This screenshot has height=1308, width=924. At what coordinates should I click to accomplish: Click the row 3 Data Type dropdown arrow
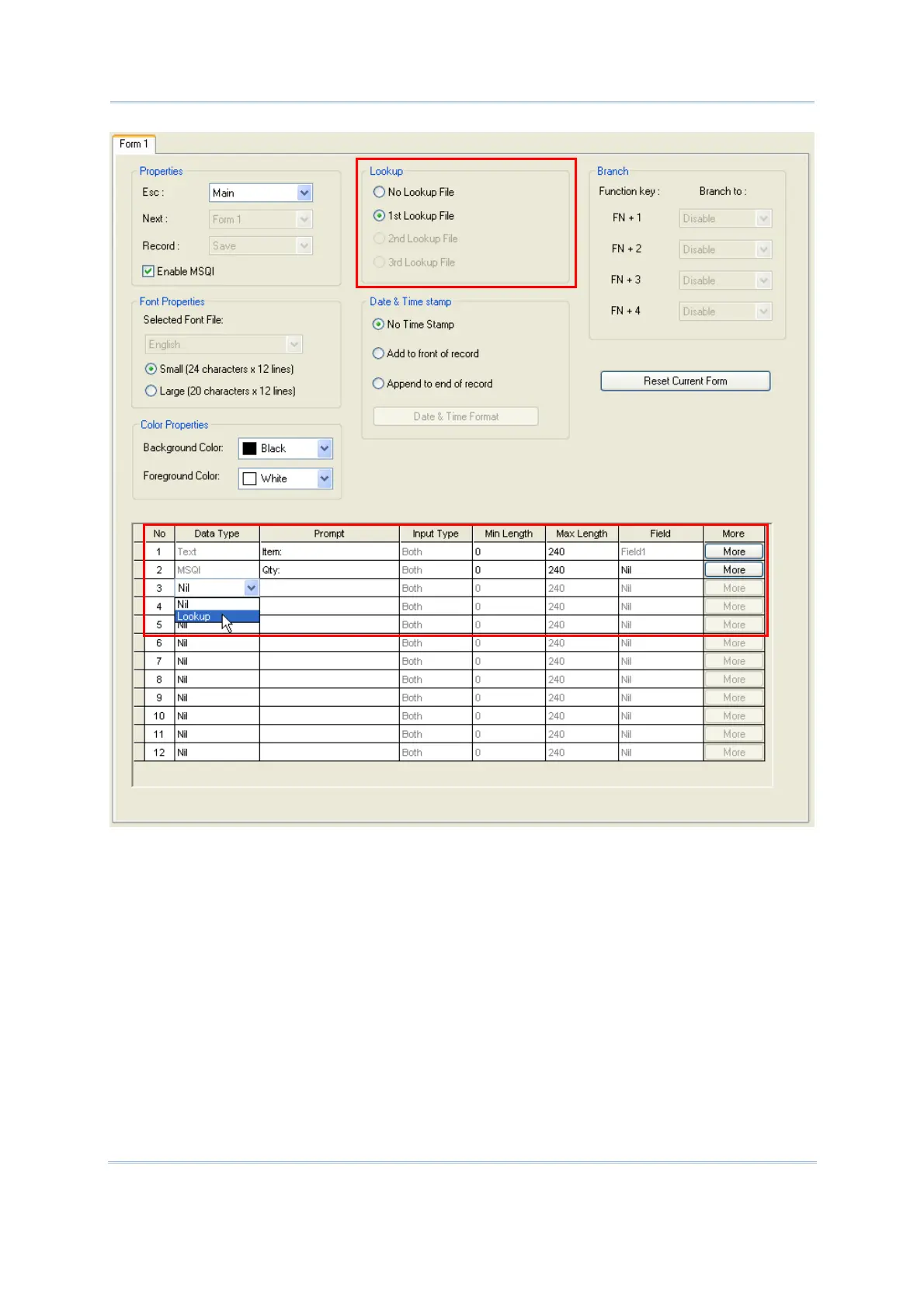252,588
